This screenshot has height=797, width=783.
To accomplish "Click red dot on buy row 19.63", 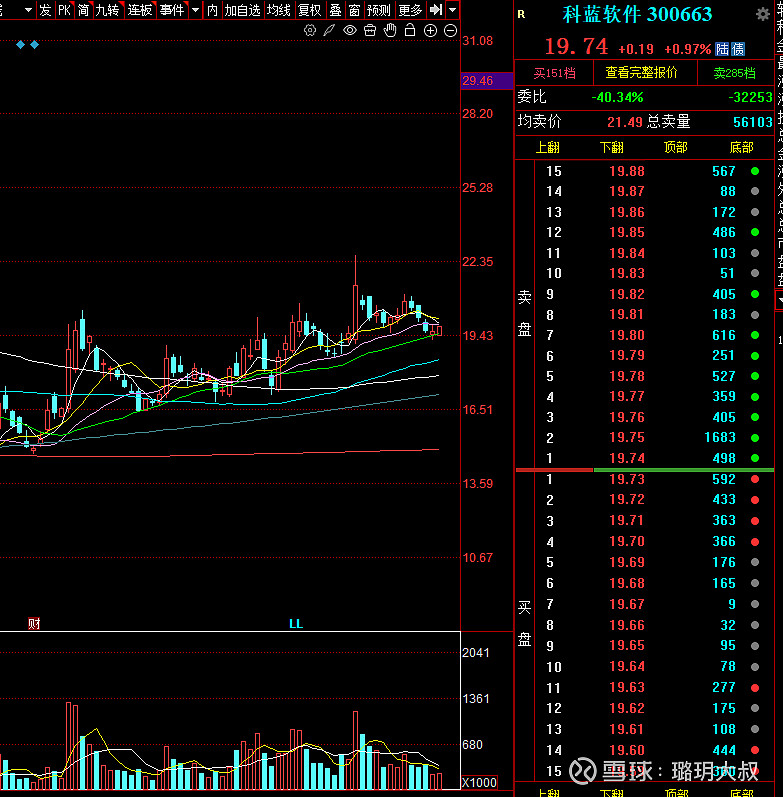I will pos(755,688).
